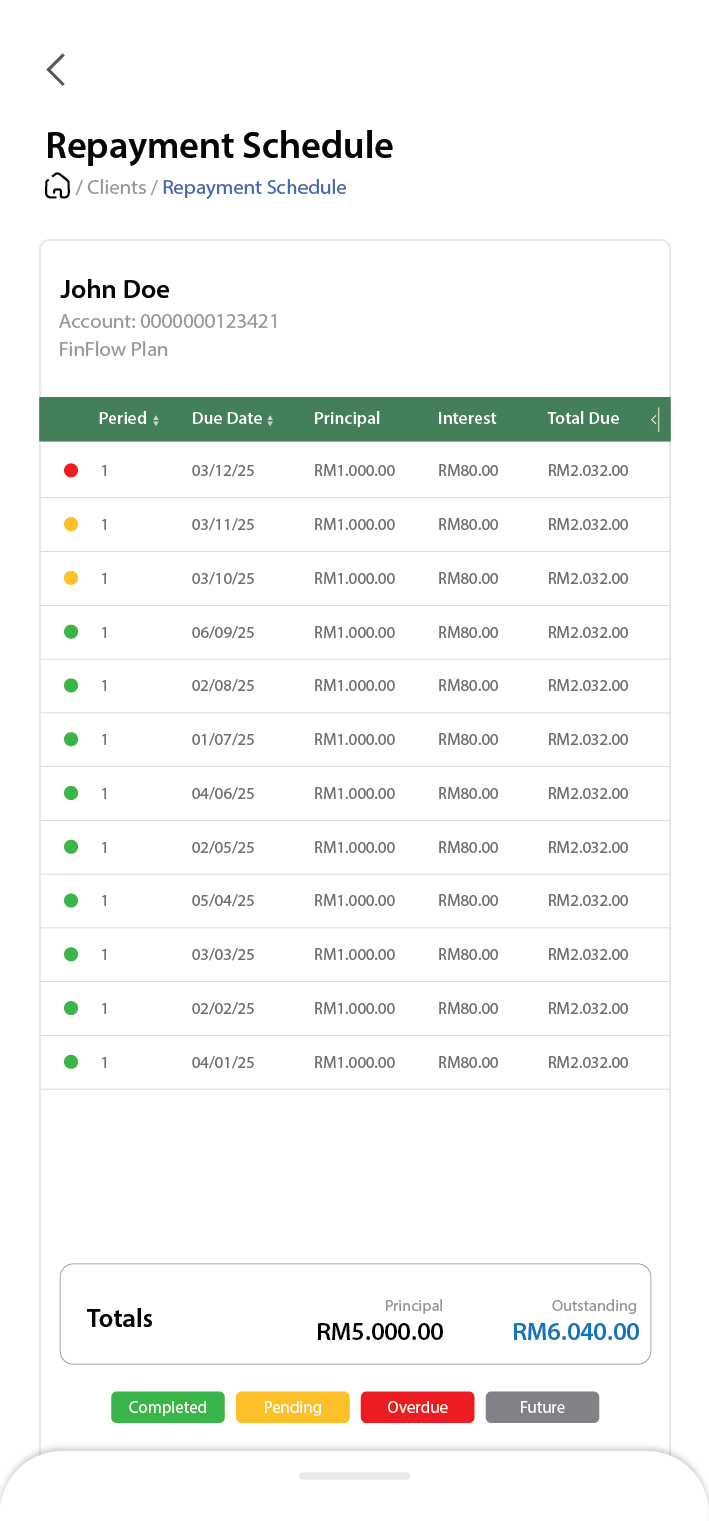Select the grey Future status swatch

[542, 1407]
